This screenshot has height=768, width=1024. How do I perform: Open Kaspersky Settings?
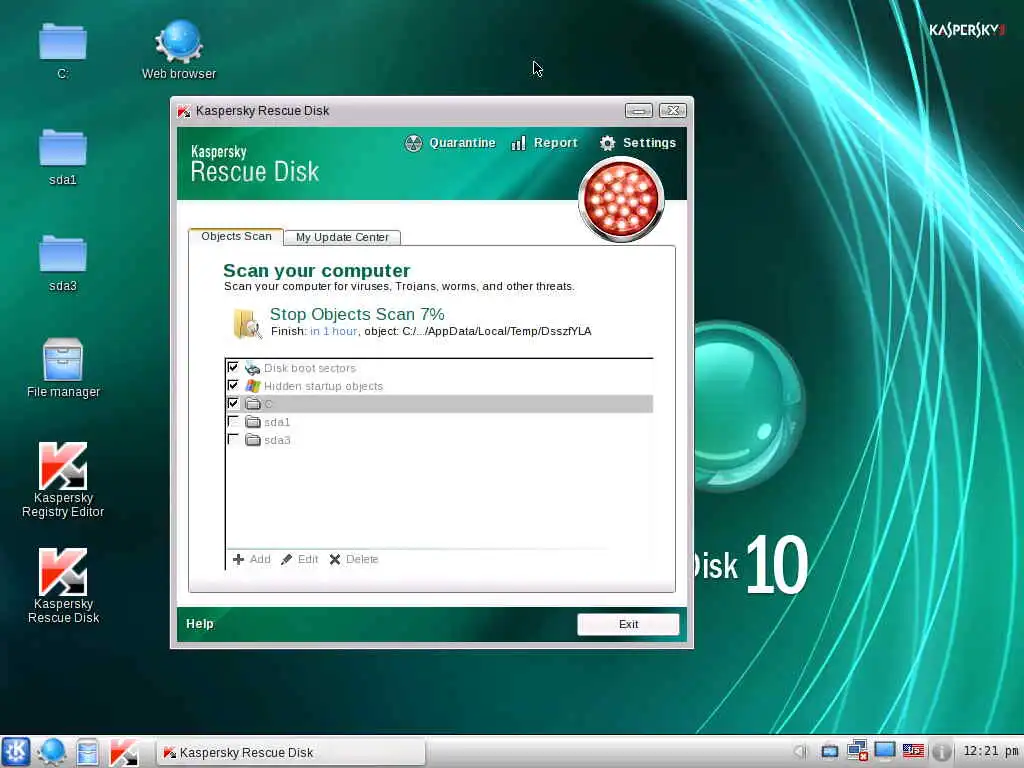pyautogui.click(x=637, y=143)
